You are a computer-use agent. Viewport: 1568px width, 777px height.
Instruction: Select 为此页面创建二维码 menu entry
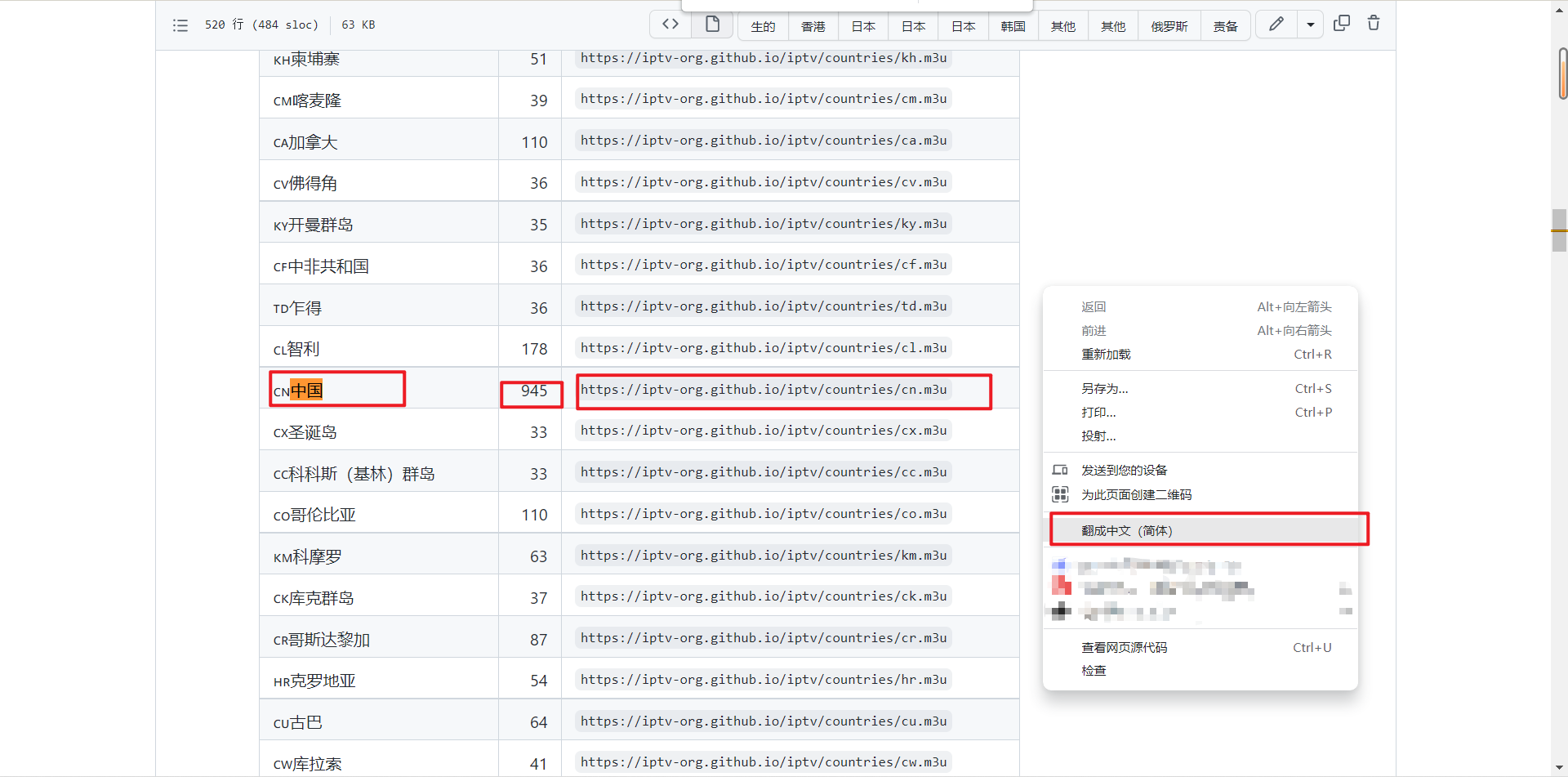(x=1200, y=495)
